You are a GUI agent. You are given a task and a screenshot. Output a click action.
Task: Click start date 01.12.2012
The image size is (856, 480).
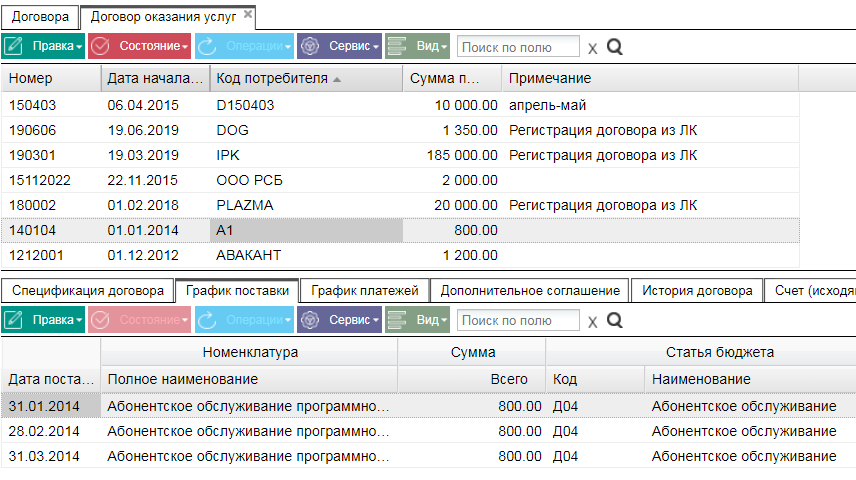tap(143, 255)
